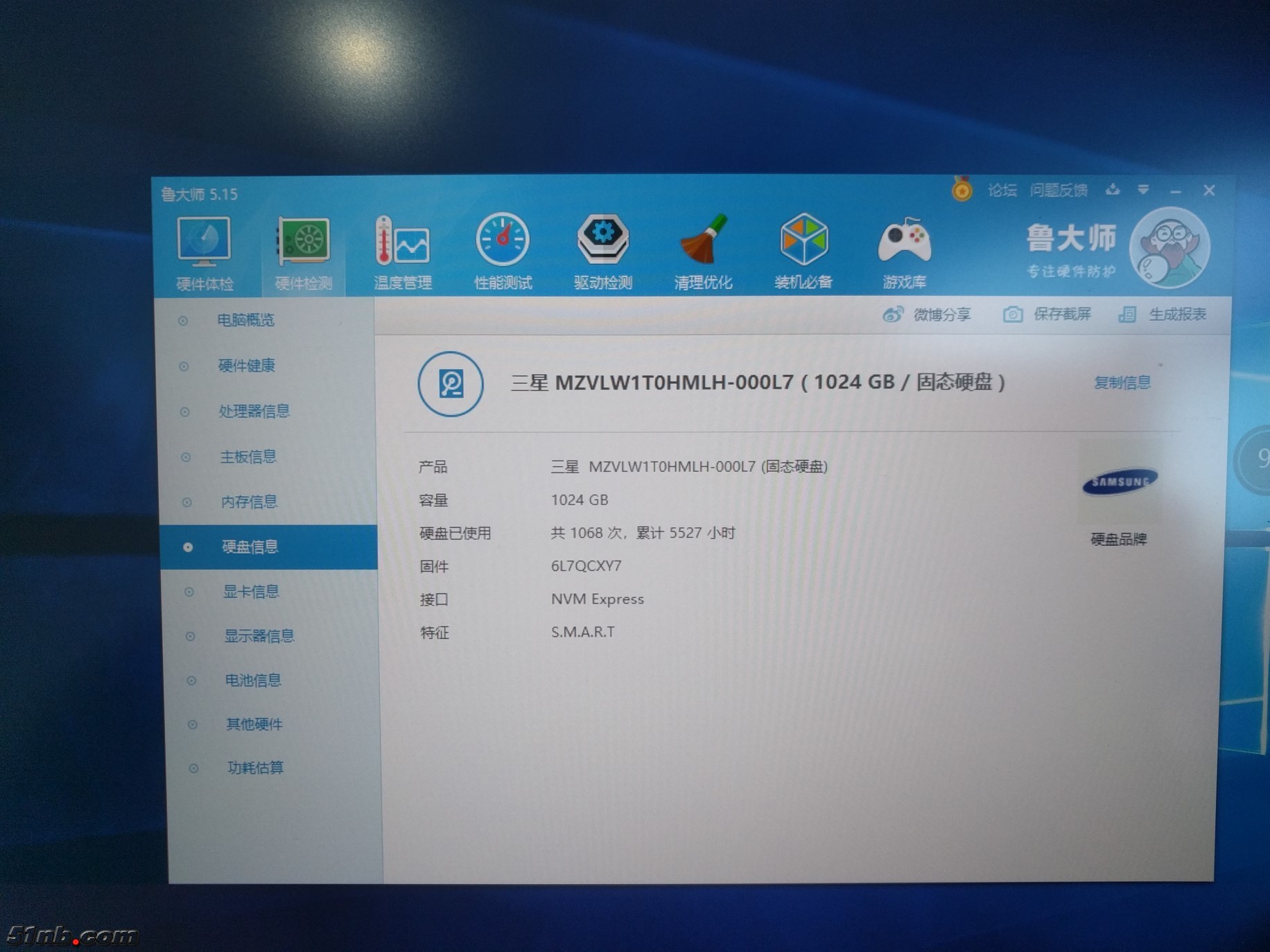
Task: Click the gold medal icon in title bar
Action: coord(962,189)
